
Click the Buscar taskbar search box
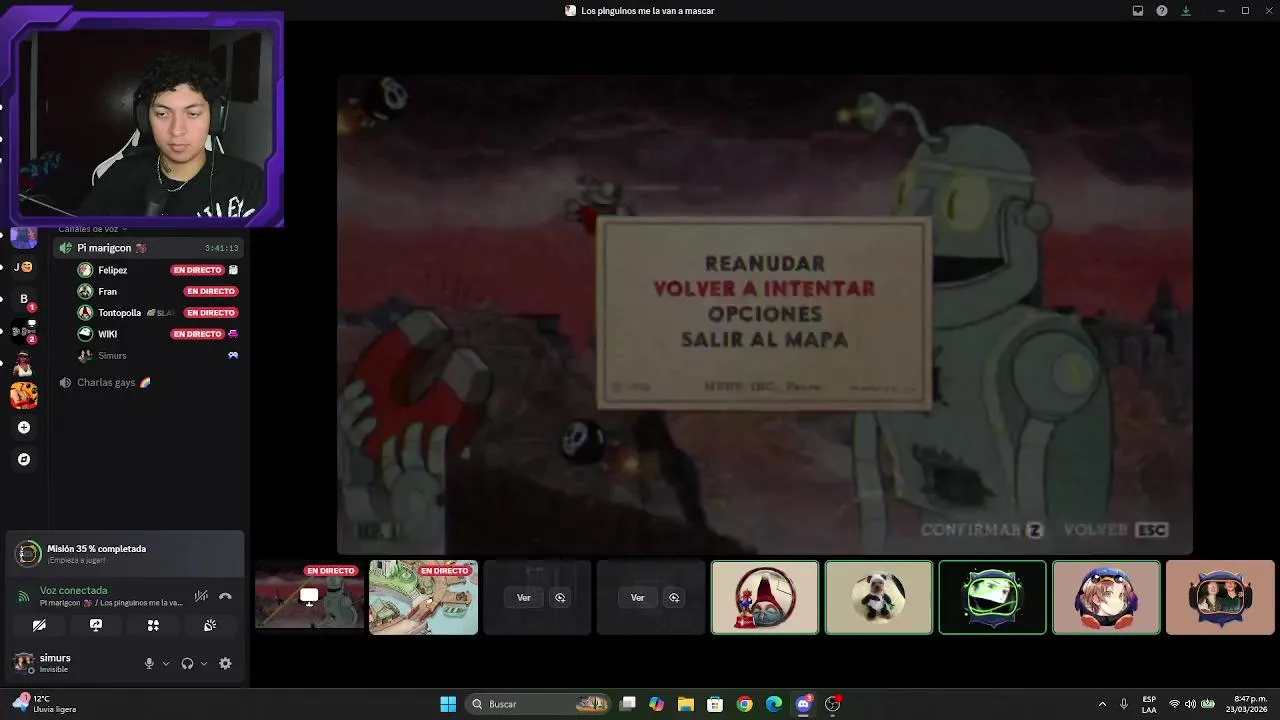click(x=540, y=704)
